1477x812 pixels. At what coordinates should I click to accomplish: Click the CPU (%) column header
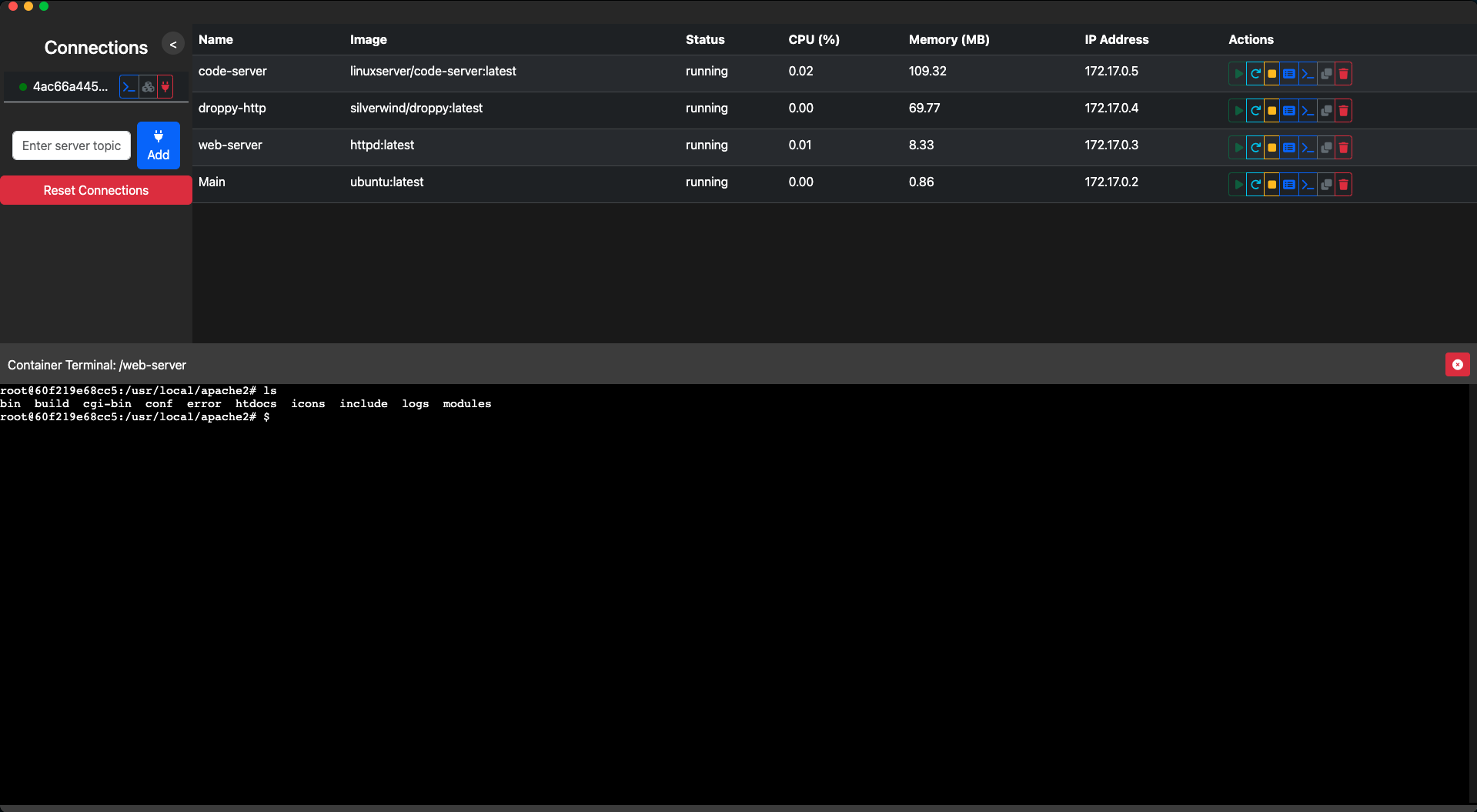(814, 39)
